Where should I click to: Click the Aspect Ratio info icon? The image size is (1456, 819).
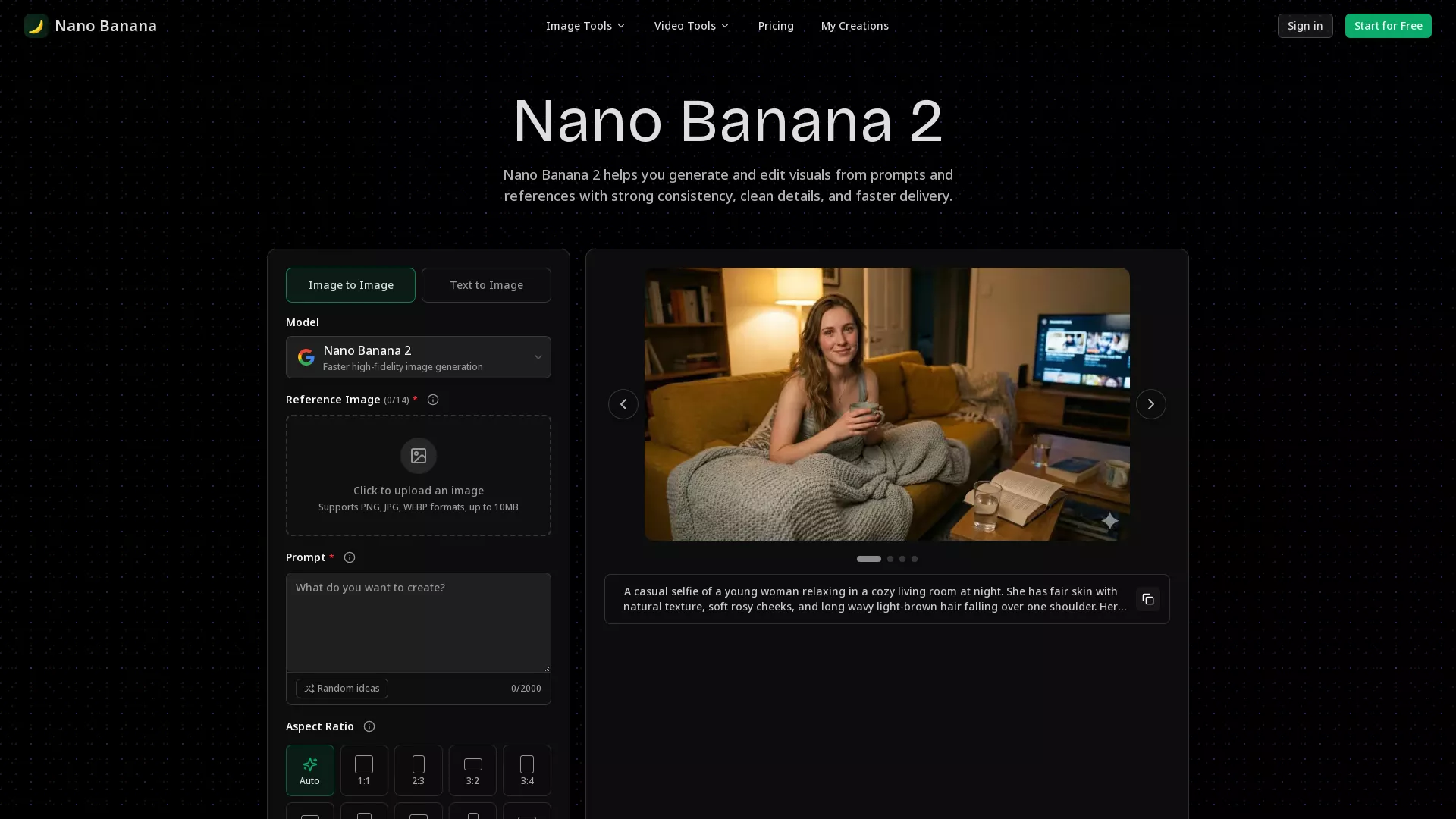pos(369,726)
